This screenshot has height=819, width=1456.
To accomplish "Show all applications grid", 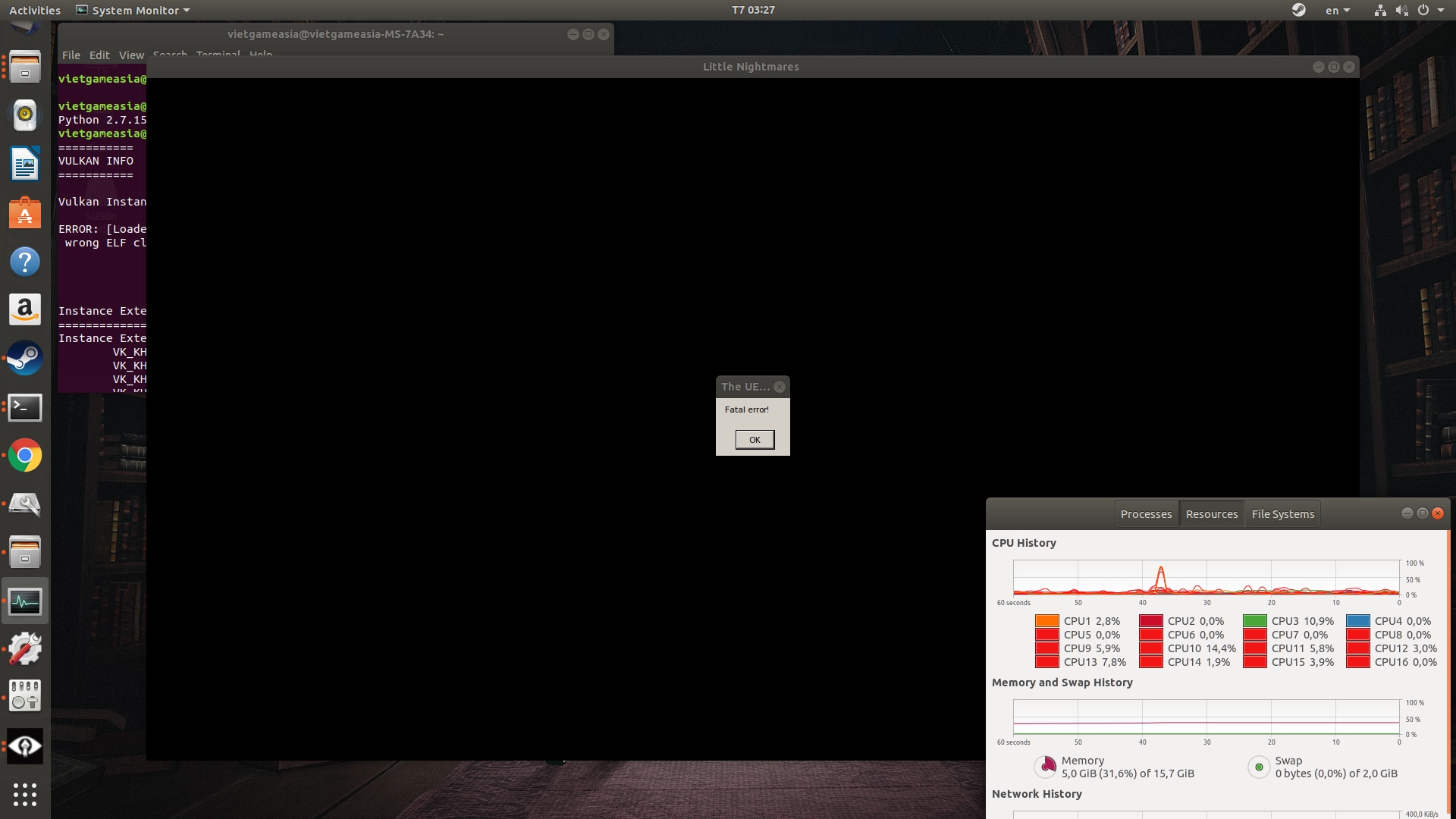I will [25, 795].
